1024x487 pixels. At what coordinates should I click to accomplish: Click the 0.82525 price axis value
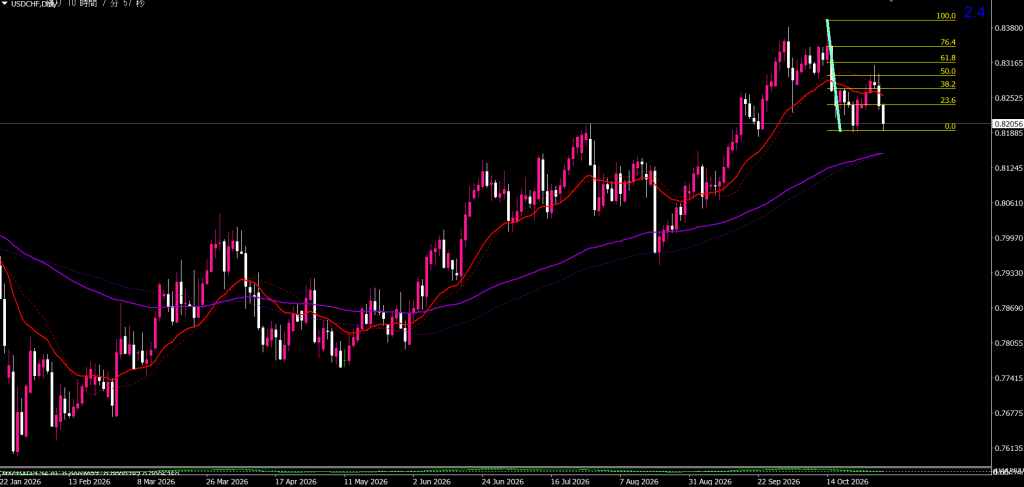click(1006, 99)
